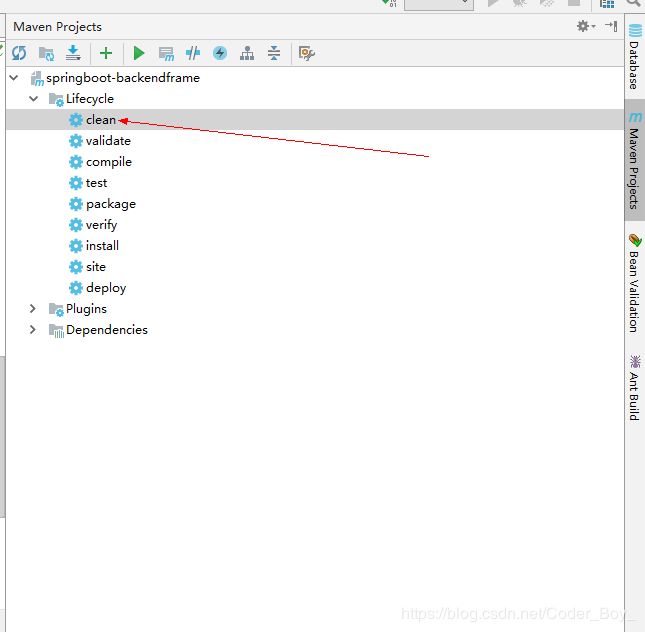
Task: Toggle offline mode icon
Action: 193,53
